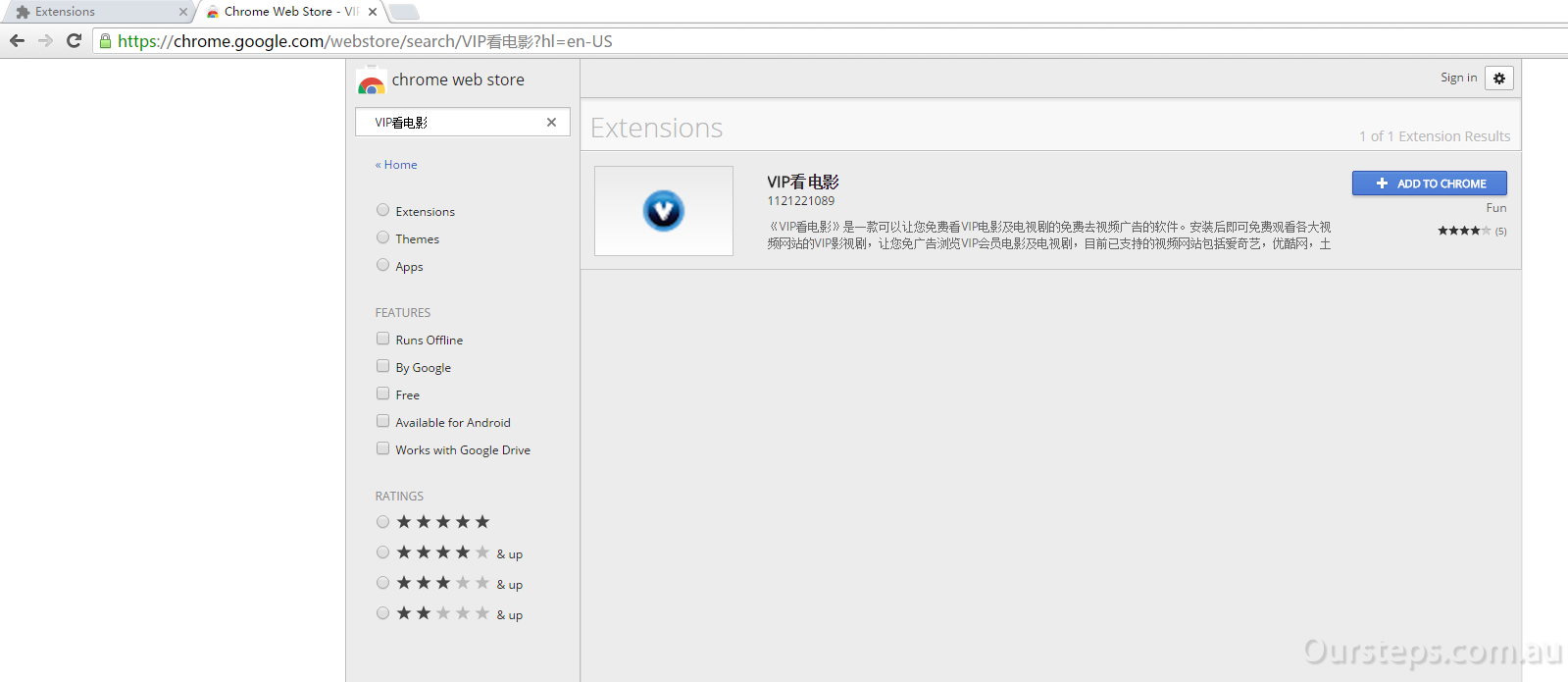Go back via the Home link
Viewport: 1568px width, 682px height.
(x=397, y=165)
